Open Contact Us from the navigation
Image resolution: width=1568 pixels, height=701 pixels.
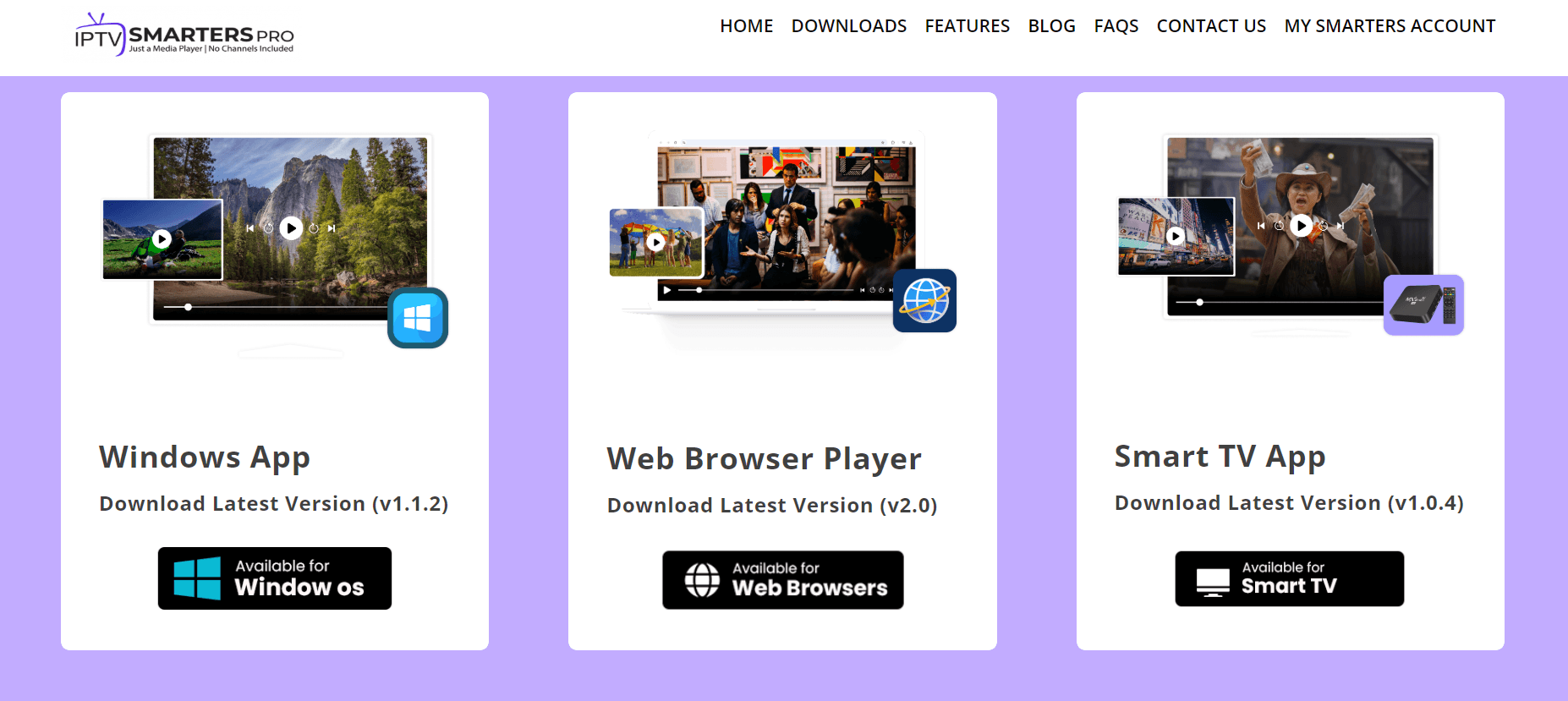pyautogui.click(x=1211, y=26)
